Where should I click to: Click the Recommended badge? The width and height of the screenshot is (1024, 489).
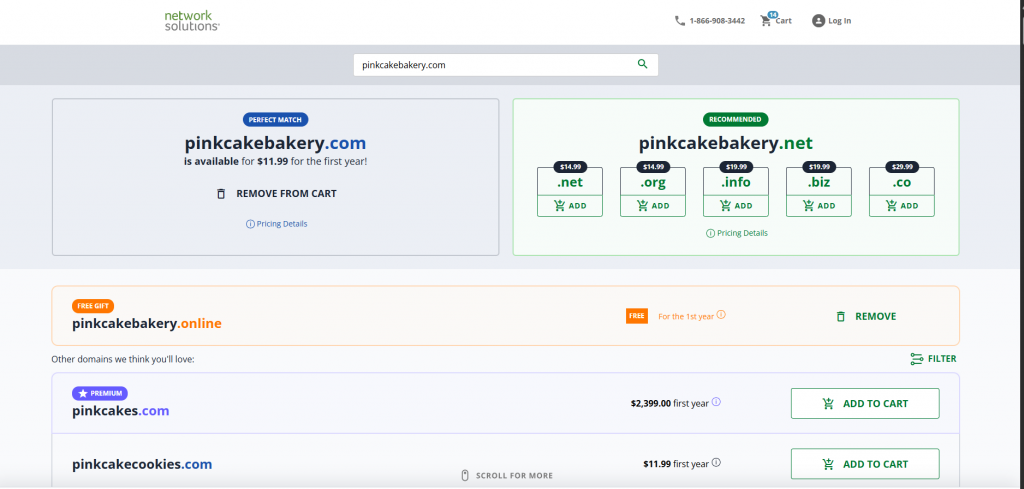point(735,119)
